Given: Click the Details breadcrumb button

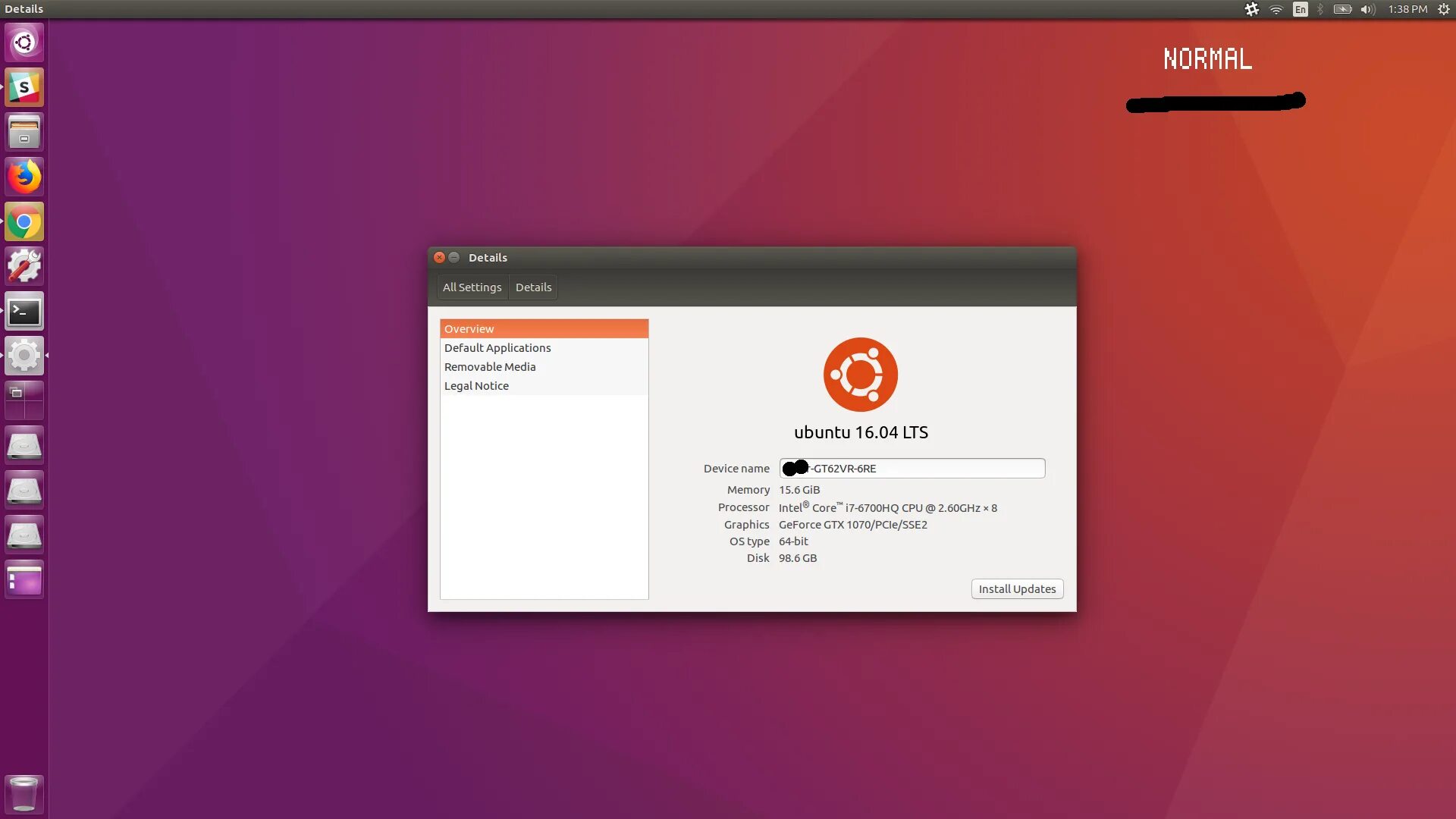Looking at the screenshot, I should (533, 287).
